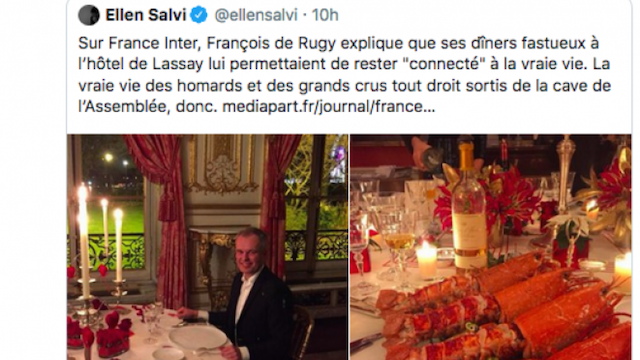Follow the mediapart.fr/journal/france link

[x=329, y=107]
